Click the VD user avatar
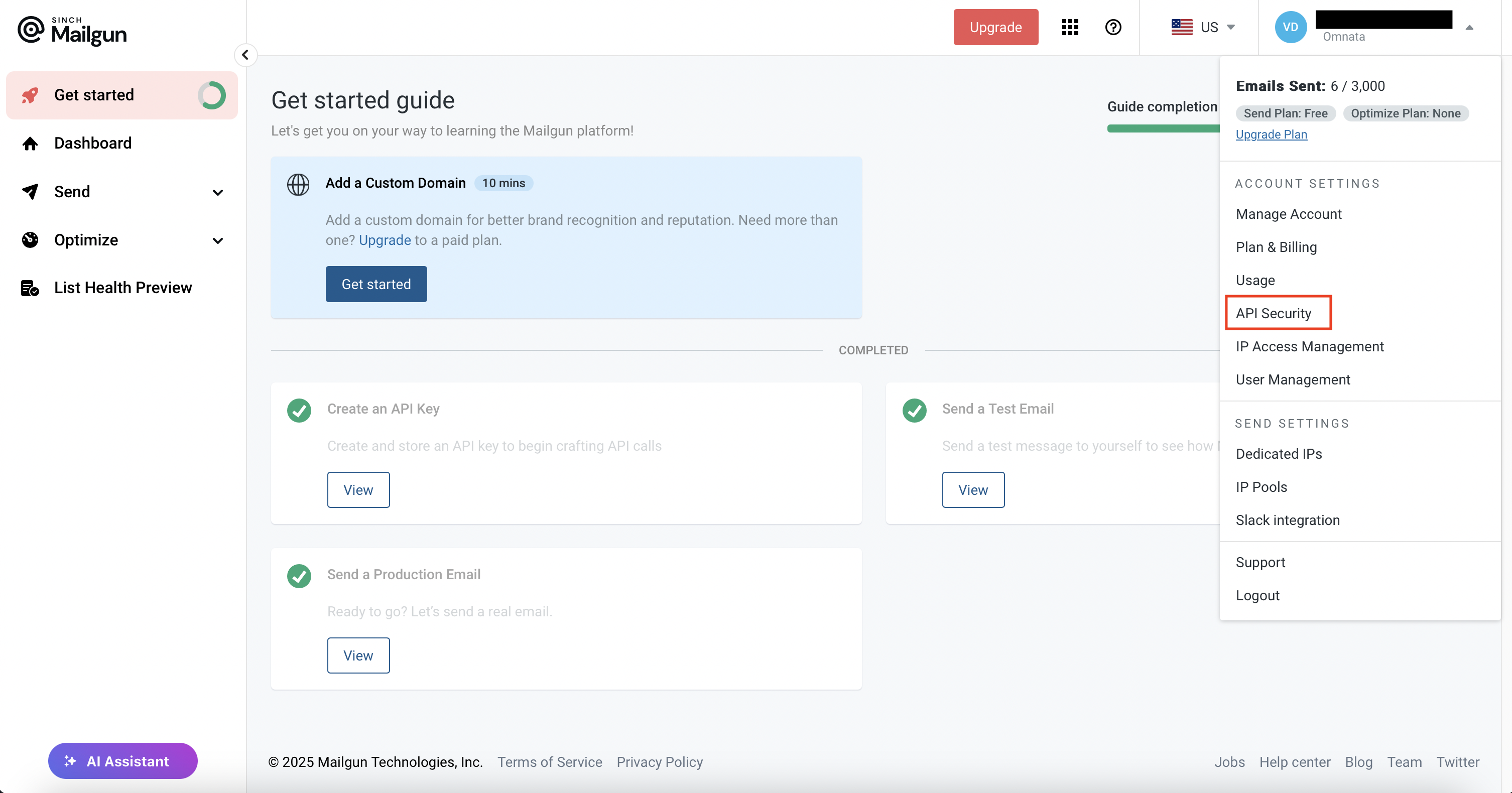Viewport: 1512px width, 793px height. point(1290,27)
